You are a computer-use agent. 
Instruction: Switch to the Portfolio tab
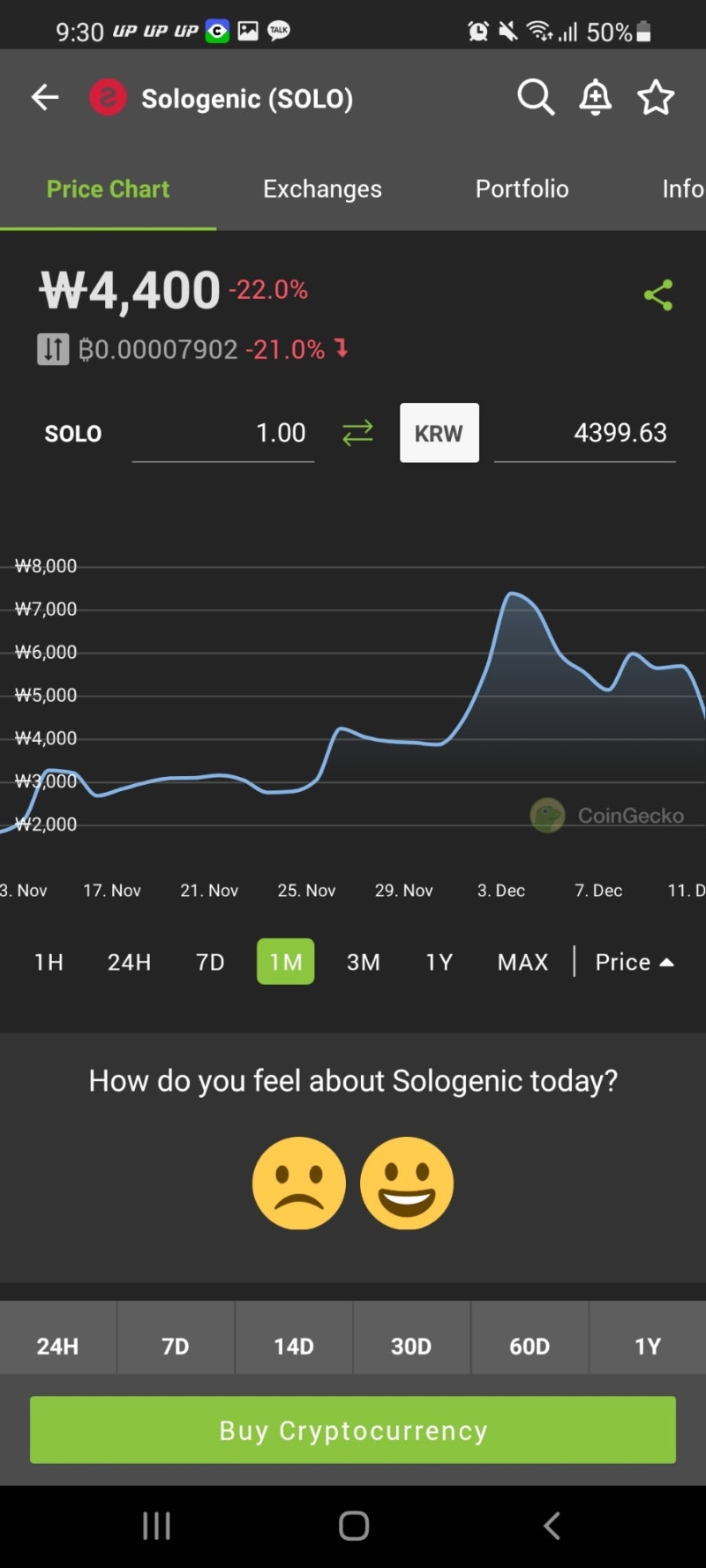pyautogui.click(x=522, y=189)
